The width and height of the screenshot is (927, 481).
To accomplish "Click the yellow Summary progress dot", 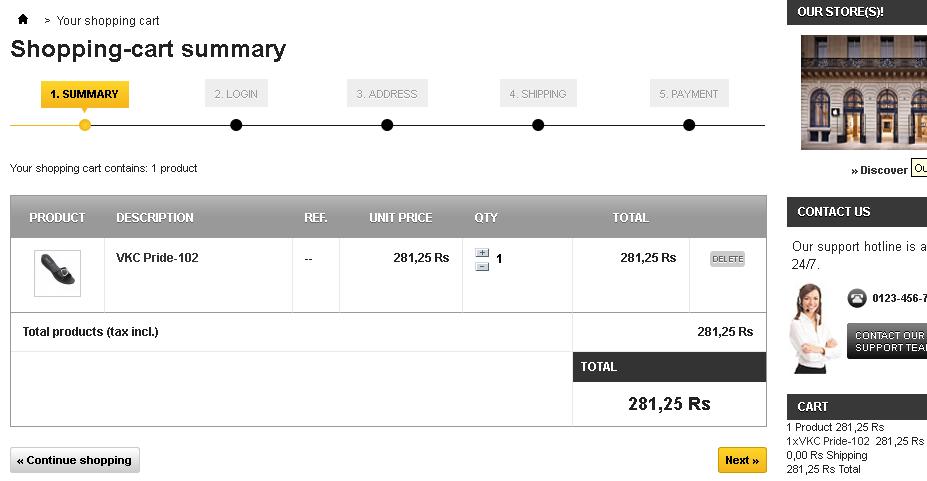I will [85, 125].
